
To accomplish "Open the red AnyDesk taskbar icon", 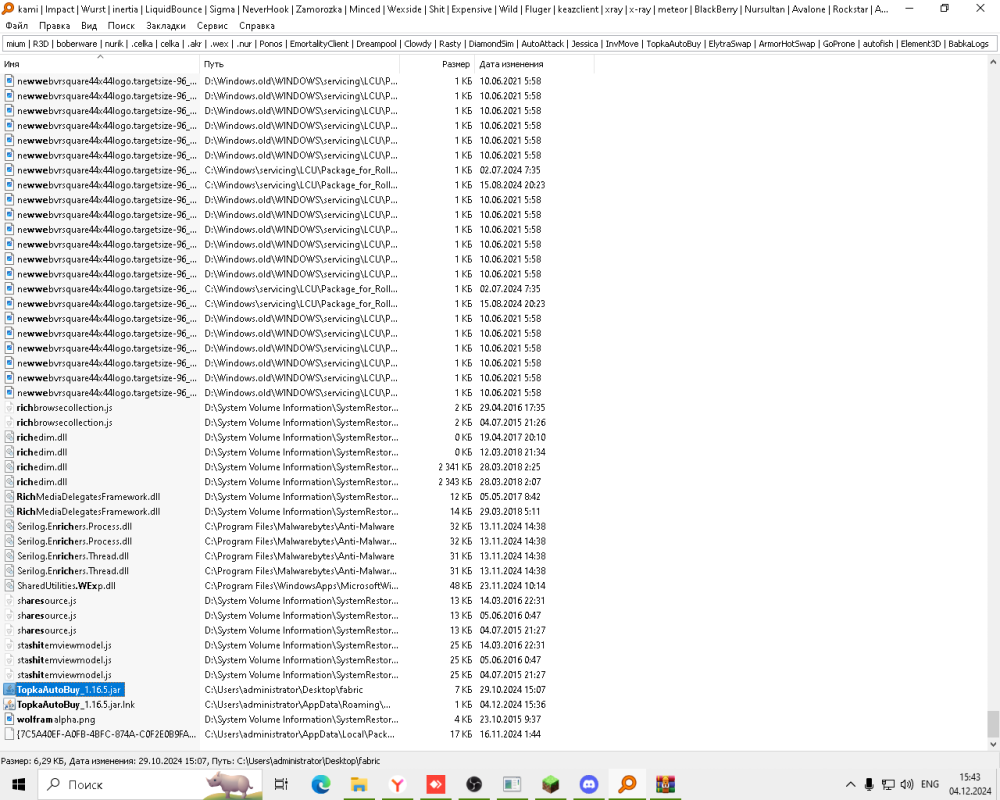I will coord(436,784).
